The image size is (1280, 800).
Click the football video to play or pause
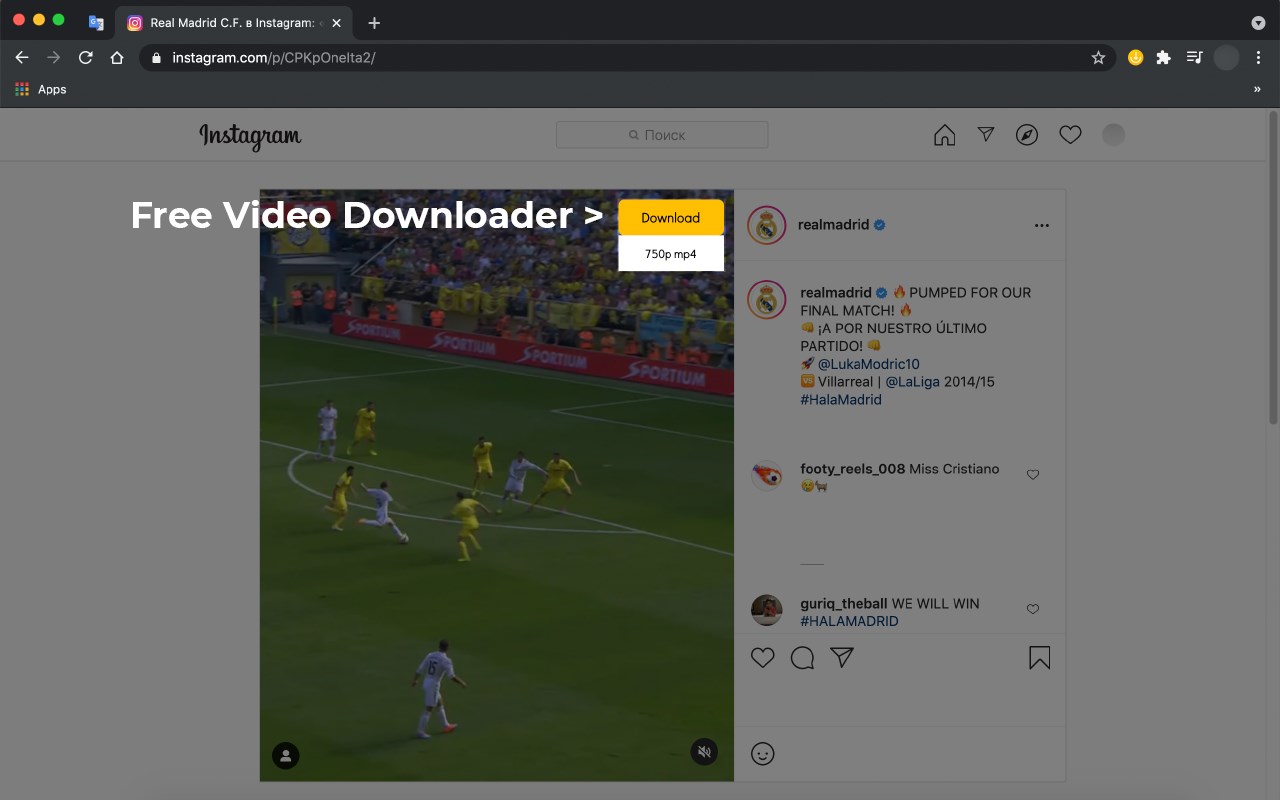coord(497,485)
